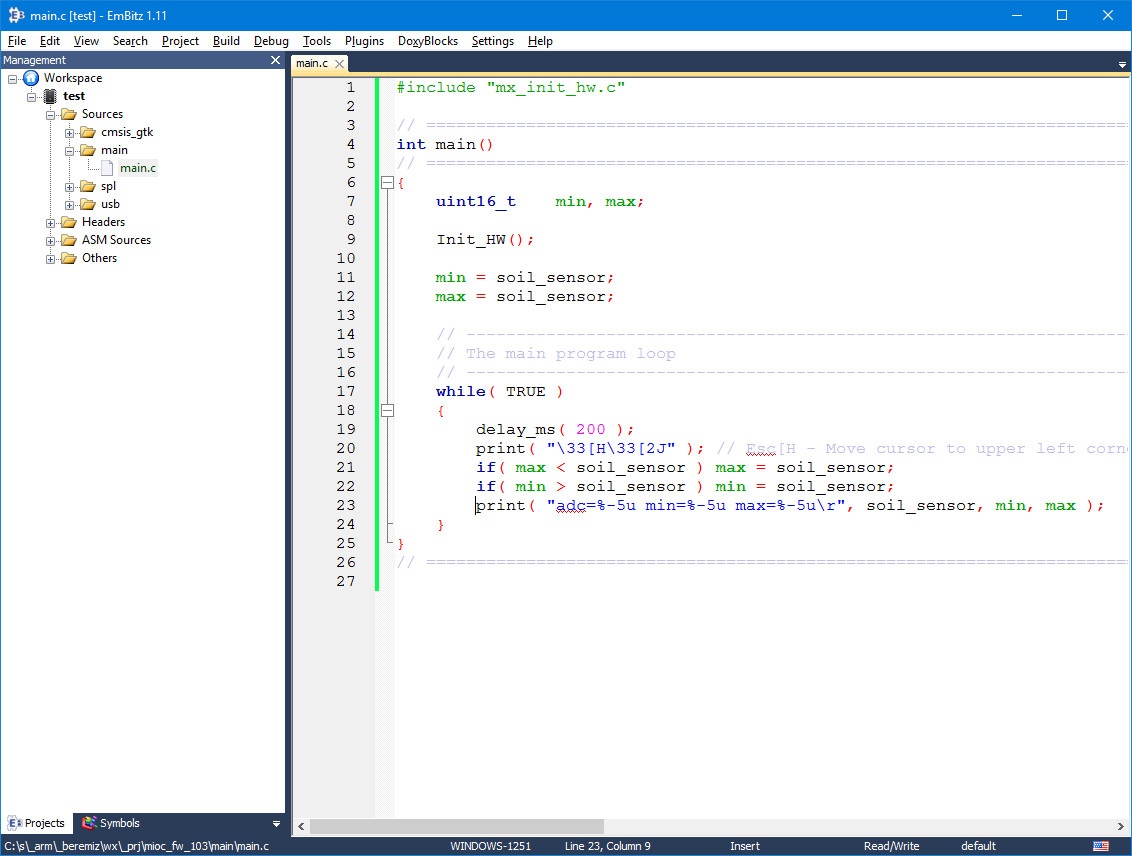Switch to the Symbols tab
The image size is (1132, 856).
click(x=111, y=823)
